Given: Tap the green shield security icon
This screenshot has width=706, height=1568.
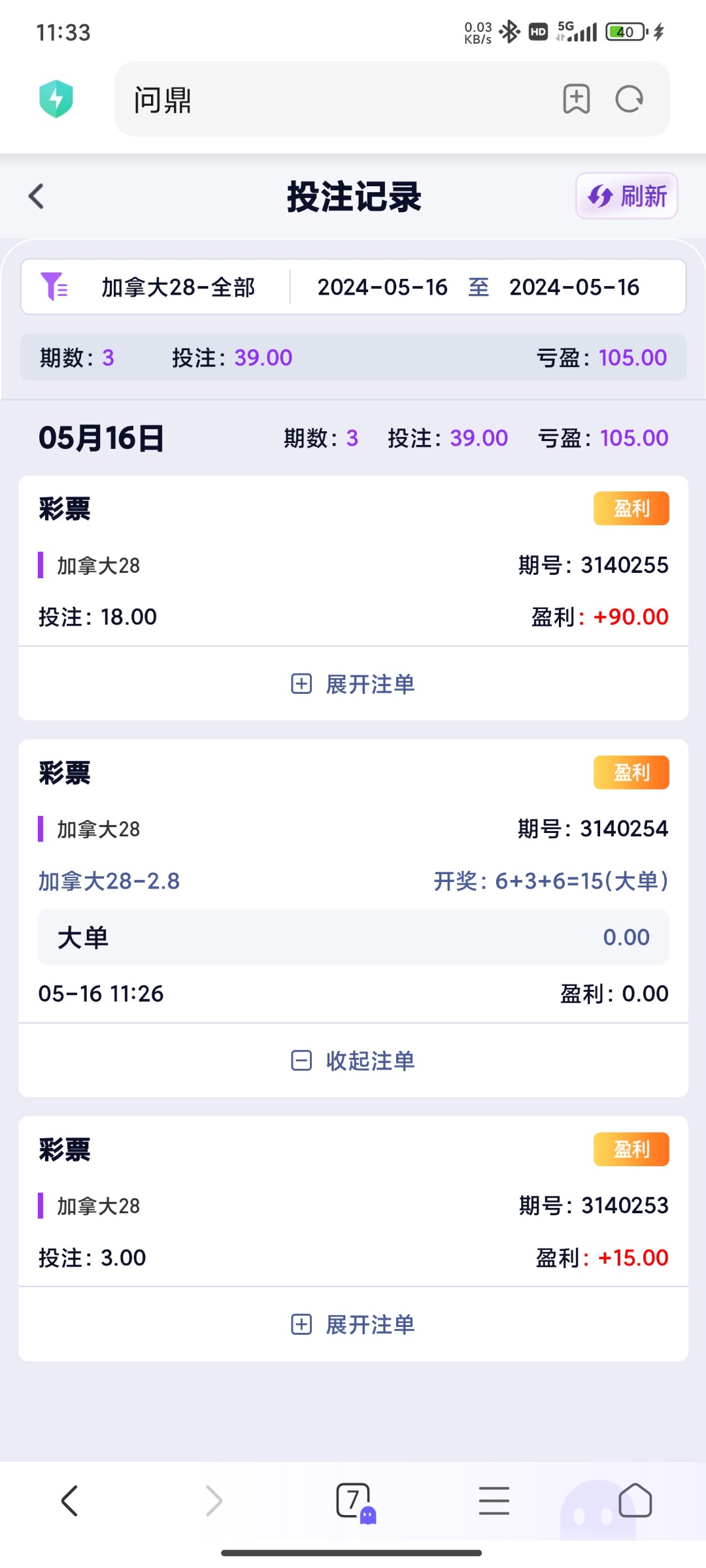Looking at the screenshot, I should click(56, 99).
